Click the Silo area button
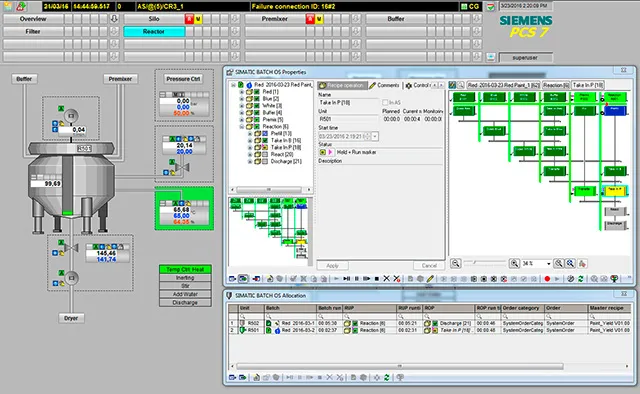 pyautogui.click(x=154, y=19)
